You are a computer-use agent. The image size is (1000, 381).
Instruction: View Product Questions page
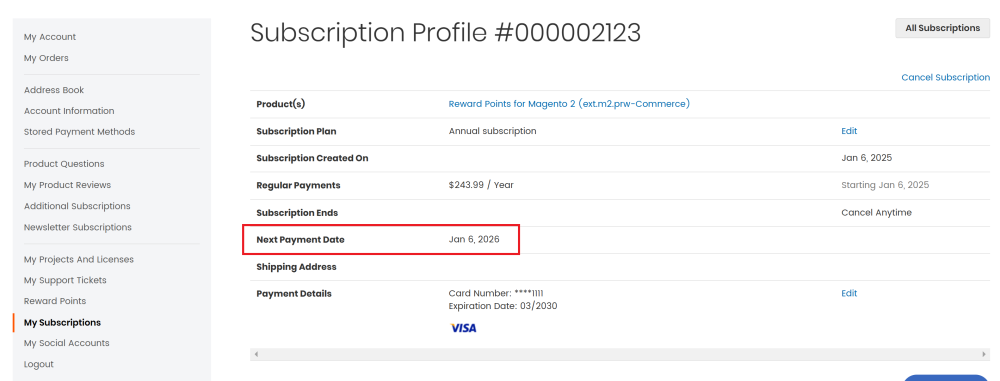tap(64, 164)
